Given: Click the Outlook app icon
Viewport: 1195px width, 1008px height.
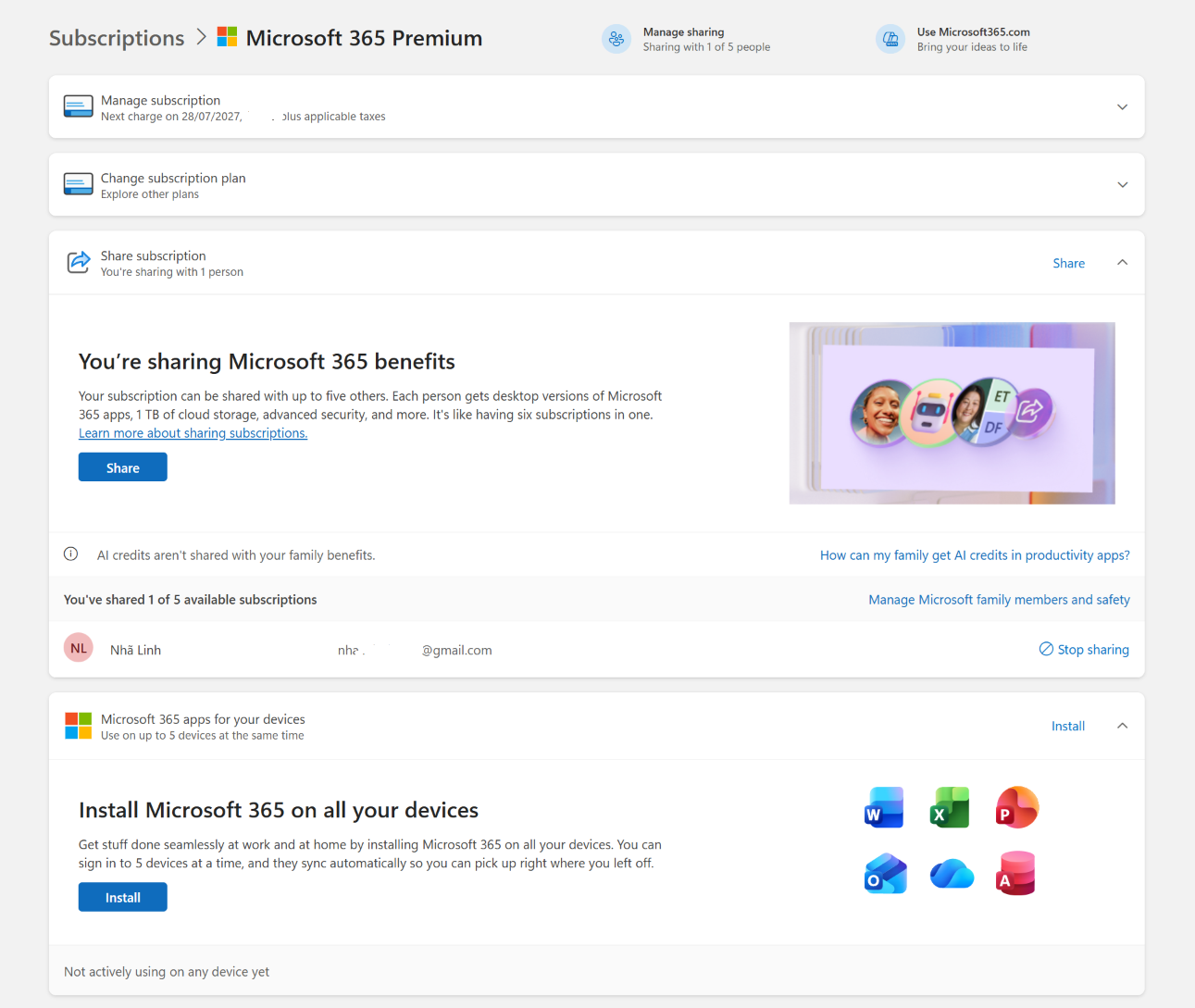Looking at the screenshot, I should pos(885,874).
